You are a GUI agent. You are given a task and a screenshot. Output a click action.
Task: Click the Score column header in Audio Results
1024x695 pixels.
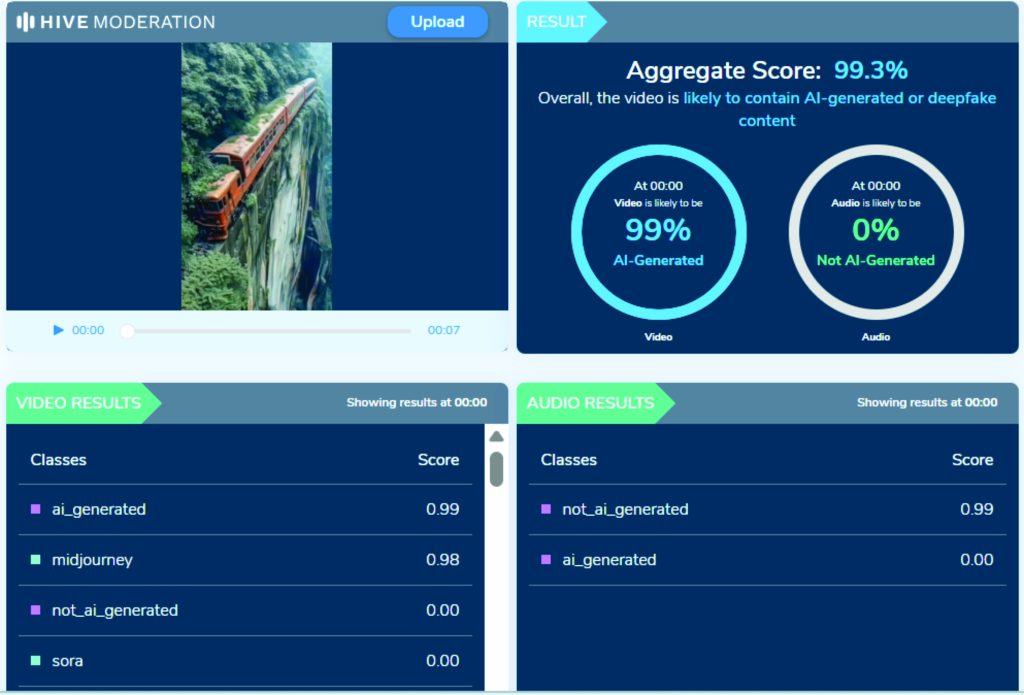(972, 460)
